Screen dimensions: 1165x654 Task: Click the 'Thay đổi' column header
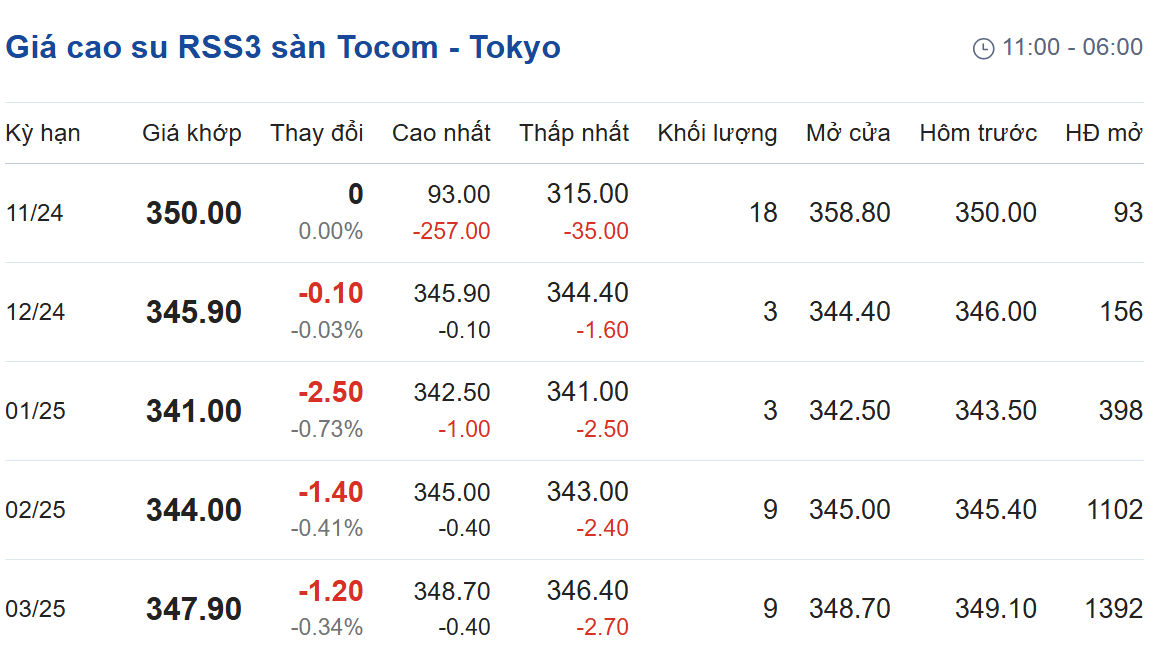coord(317,133)
